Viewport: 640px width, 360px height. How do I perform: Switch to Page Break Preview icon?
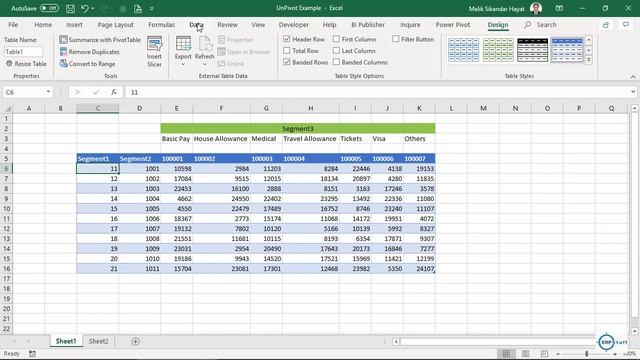[x=544, y=353]
